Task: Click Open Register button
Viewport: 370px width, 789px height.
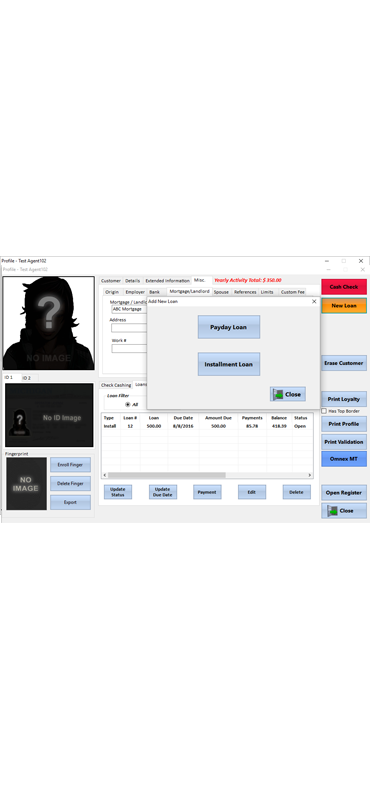Action: coord(344,493)
